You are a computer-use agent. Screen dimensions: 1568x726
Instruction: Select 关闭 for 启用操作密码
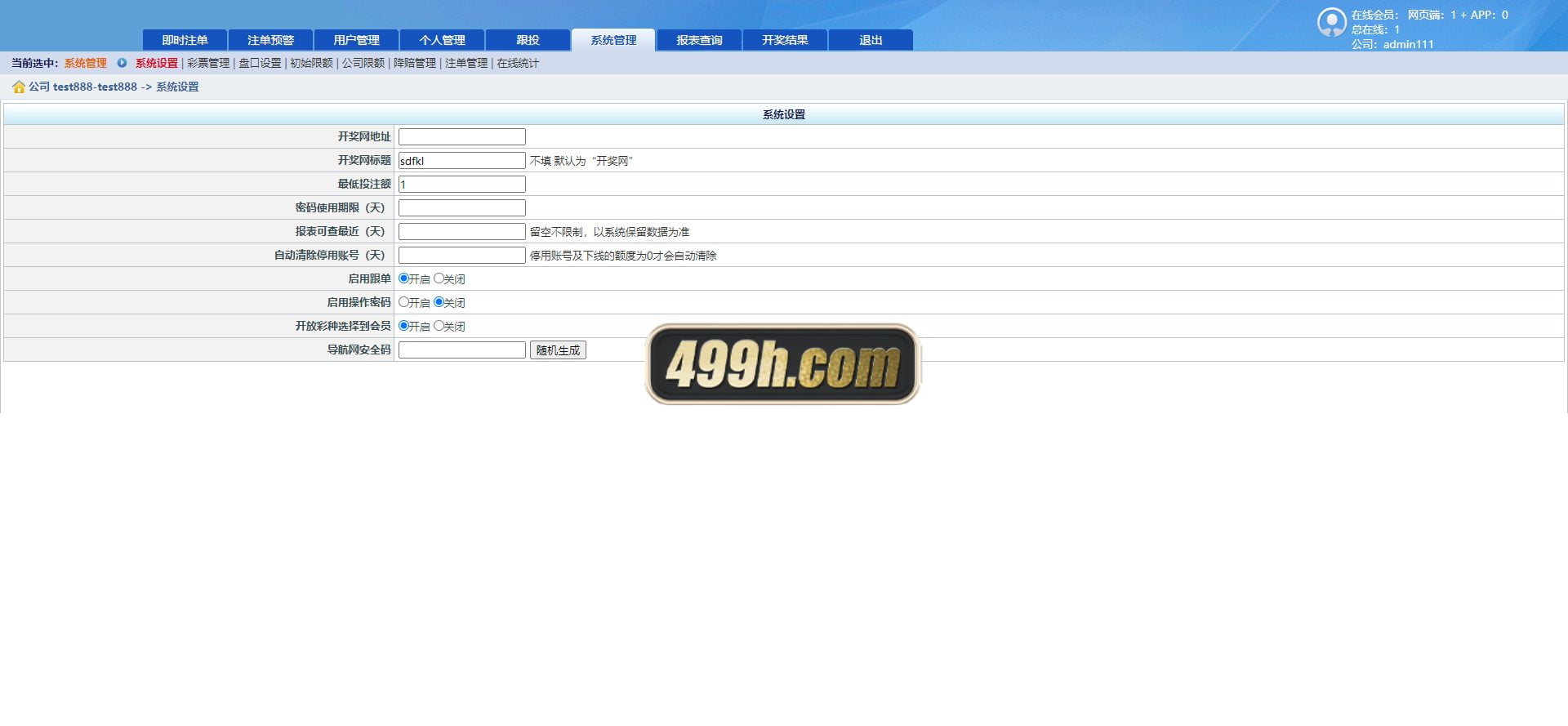439,302
